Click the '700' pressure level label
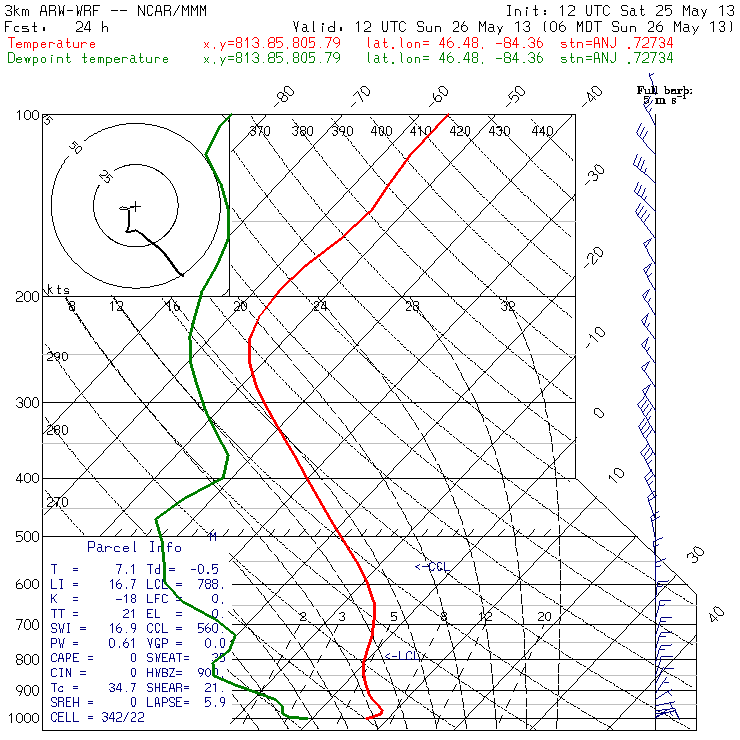The image size is (740, 740). tap(27, 625)
